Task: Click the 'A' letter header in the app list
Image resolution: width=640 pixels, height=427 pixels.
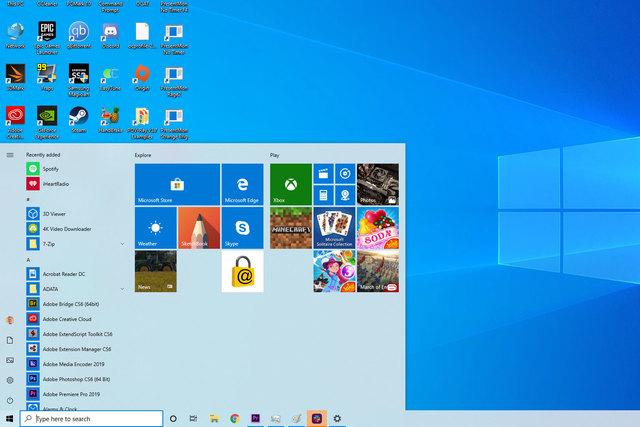Action: click(x=28, y=260)
